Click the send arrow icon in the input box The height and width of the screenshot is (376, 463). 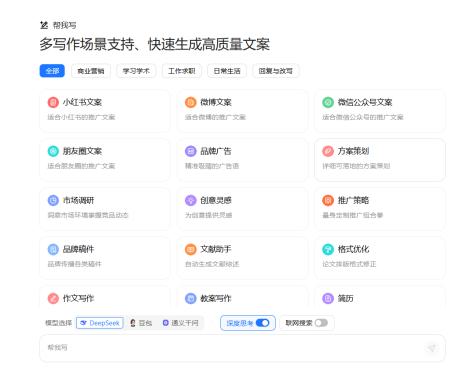[x=432, y=348]
